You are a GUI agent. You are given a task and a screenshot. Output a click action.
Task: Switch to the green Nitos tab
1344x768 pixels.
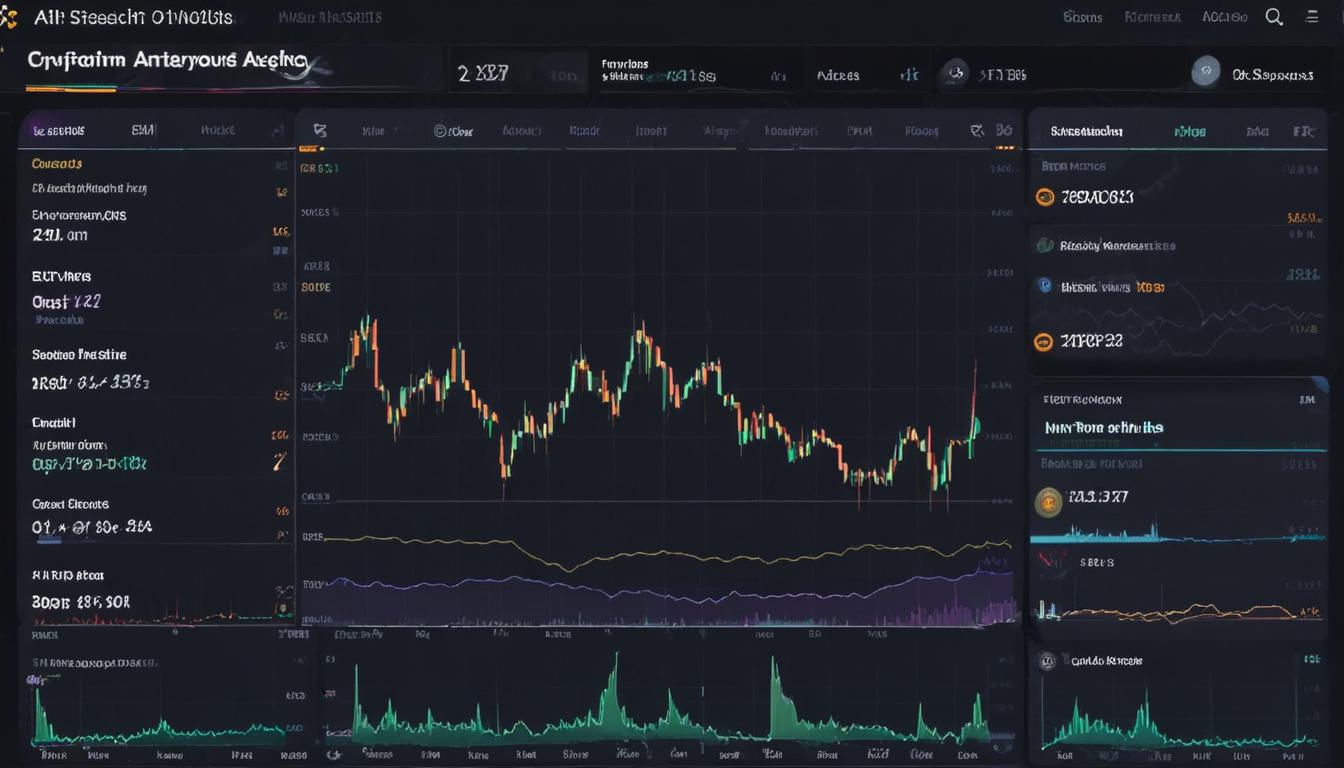pos(1188,130)
